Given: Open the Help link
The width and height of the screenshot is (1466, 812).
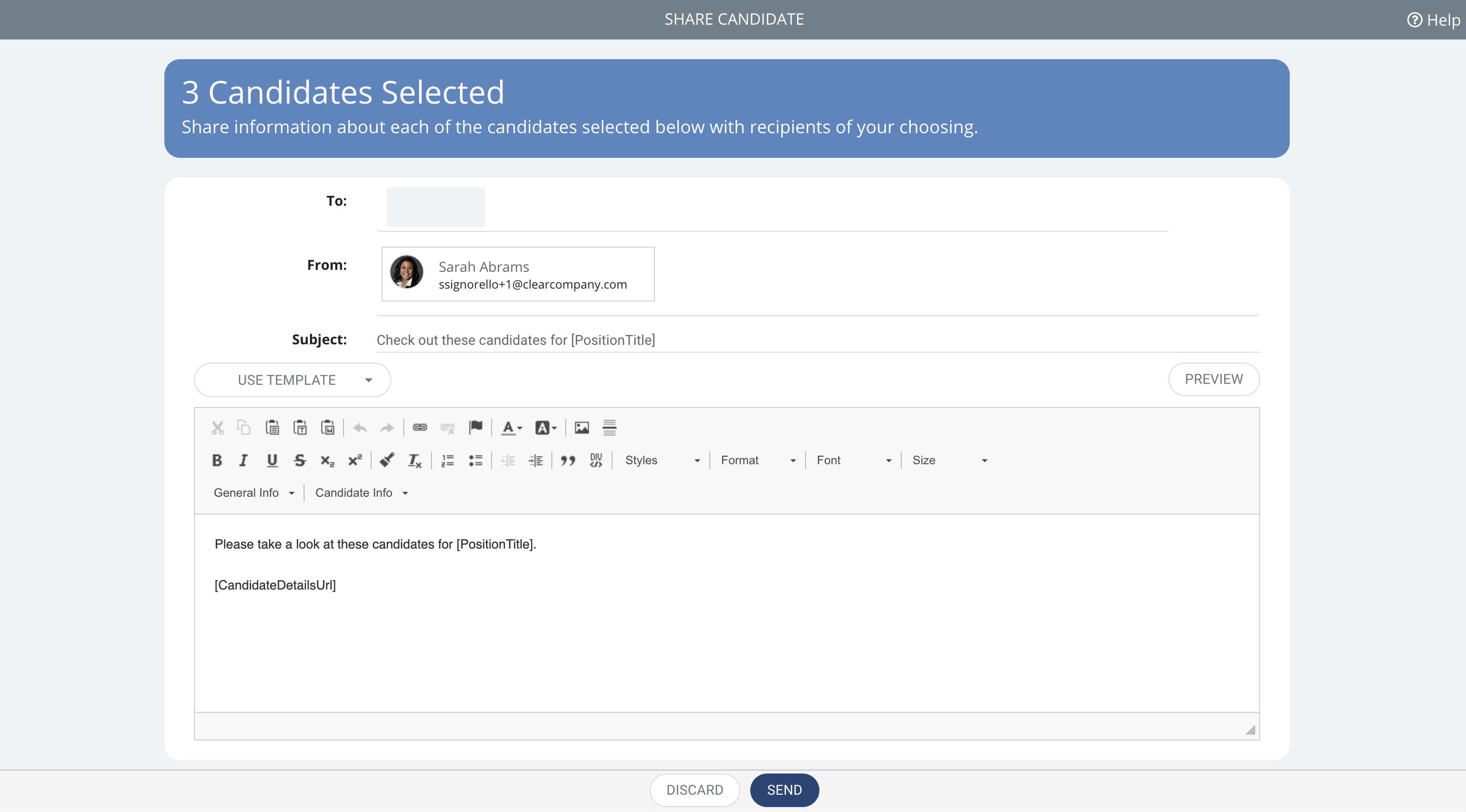Looking at the screenshot, I should 1433,20.
